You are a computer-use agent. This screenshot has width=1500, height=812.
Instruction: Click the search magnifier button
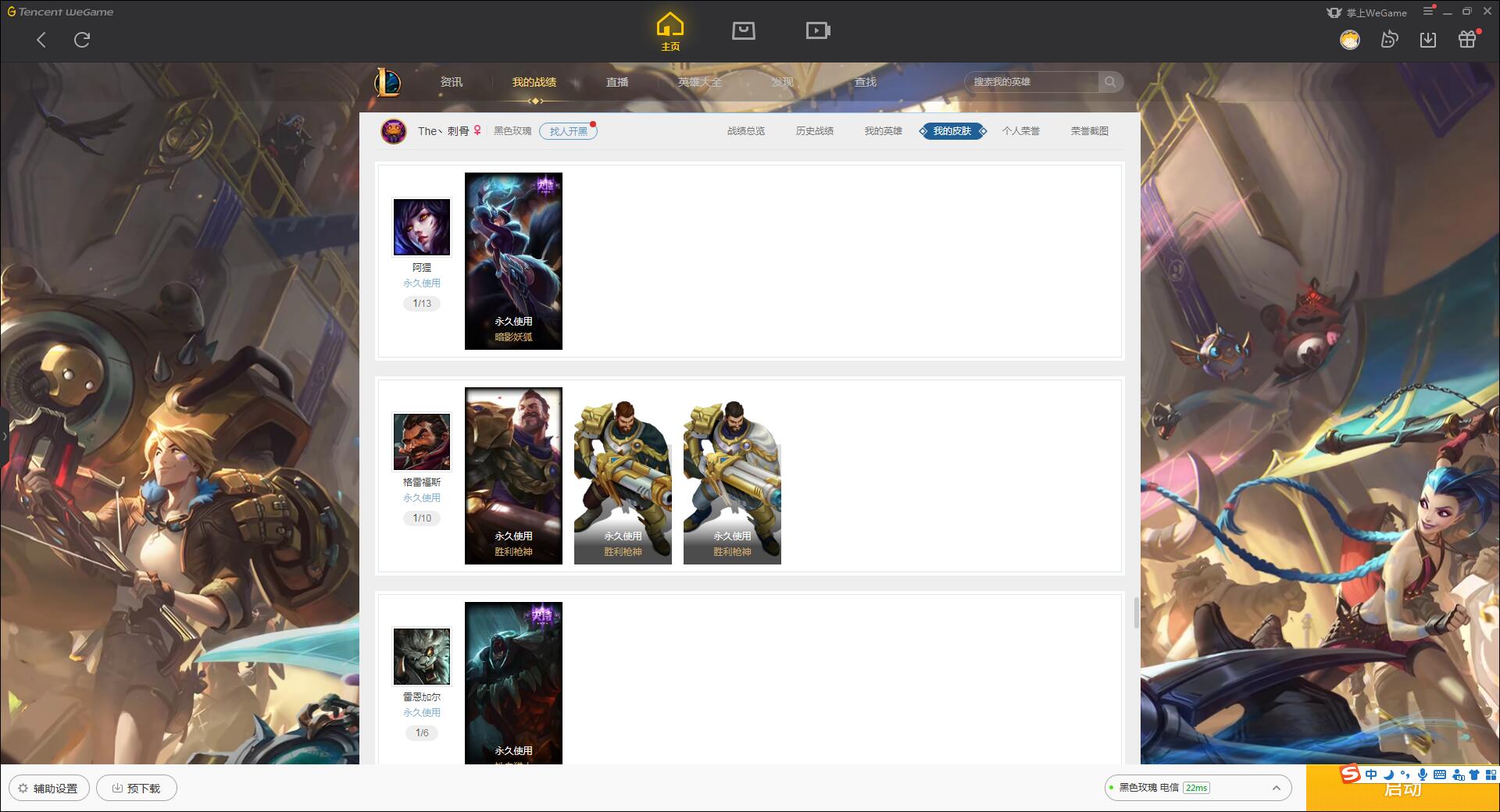(x=1110, y=82)
